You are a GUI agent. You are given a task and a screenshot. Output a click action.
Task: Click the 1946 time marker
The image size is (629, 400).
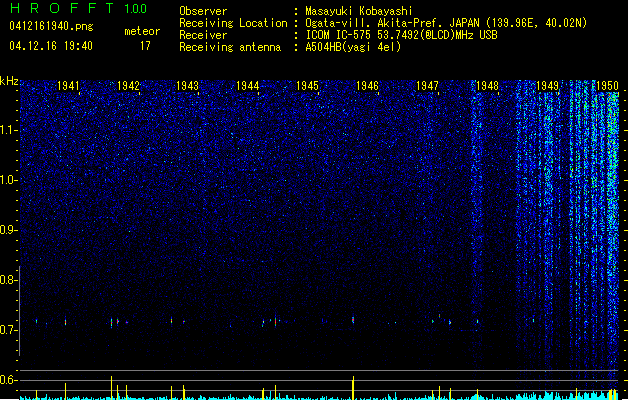(367, 86)
